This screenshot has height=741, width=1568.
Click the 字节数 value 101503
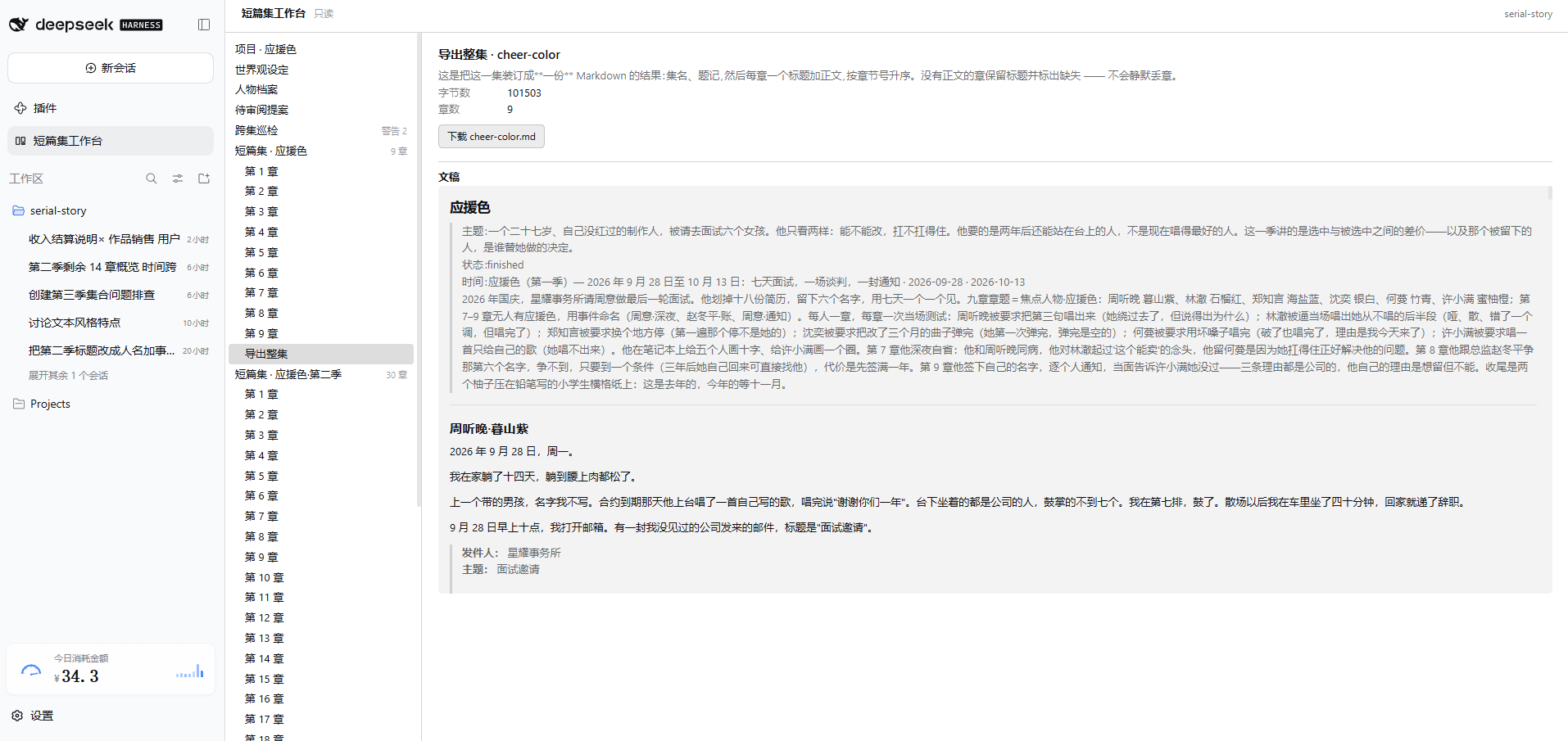[x=524, y=93]
